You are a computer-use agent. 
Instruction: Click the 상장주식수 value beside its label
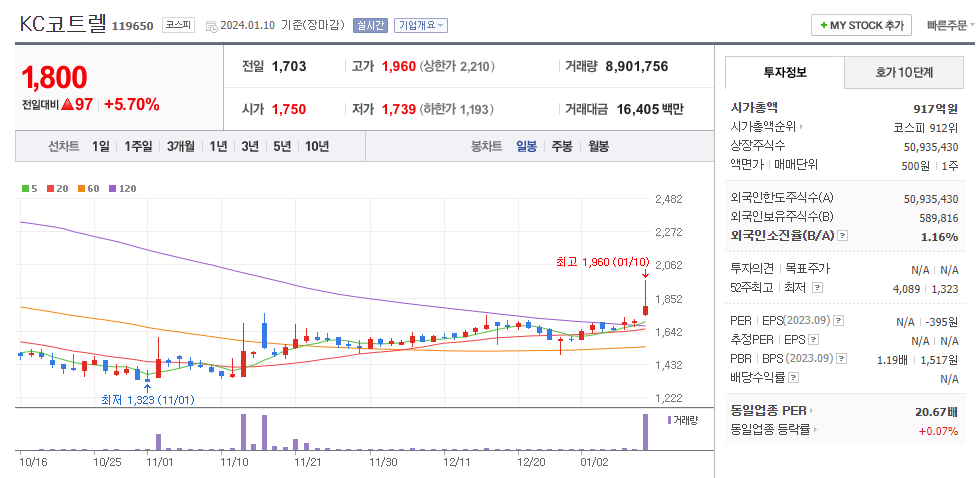point(931,146)
